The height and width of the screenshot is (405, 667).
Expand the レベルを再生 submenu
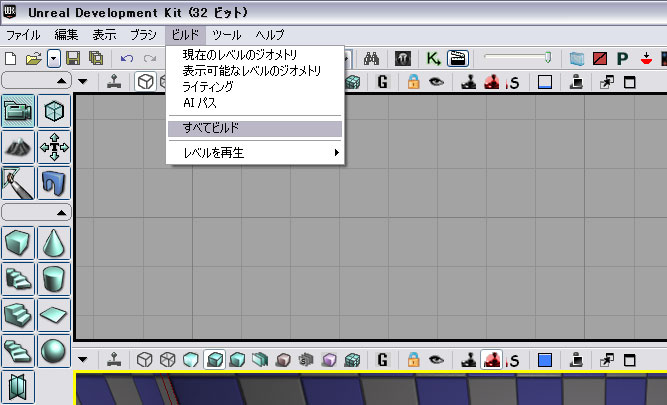coord(255,152)
